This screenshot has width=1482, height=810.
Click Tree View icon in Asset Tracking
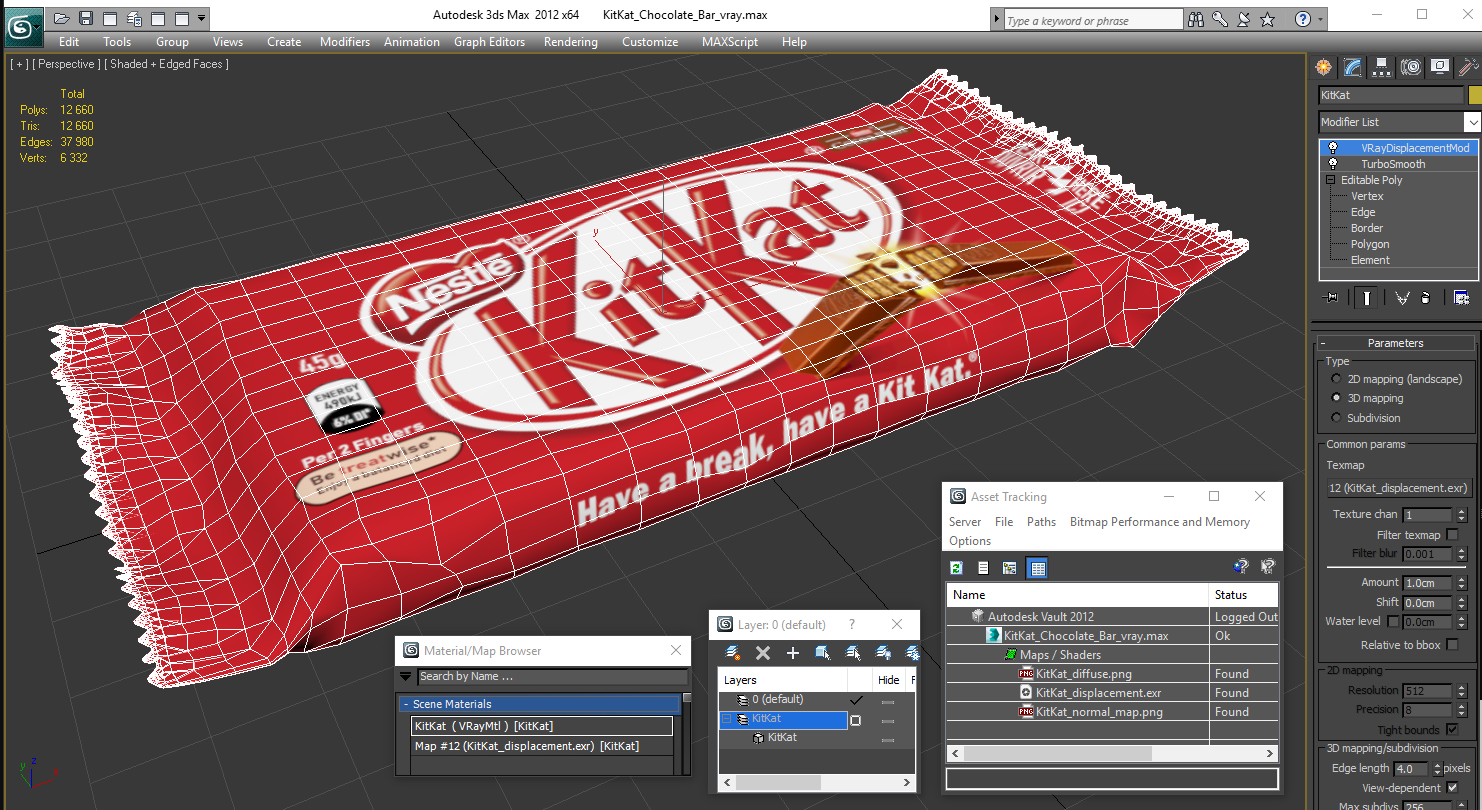point(1010,568)
